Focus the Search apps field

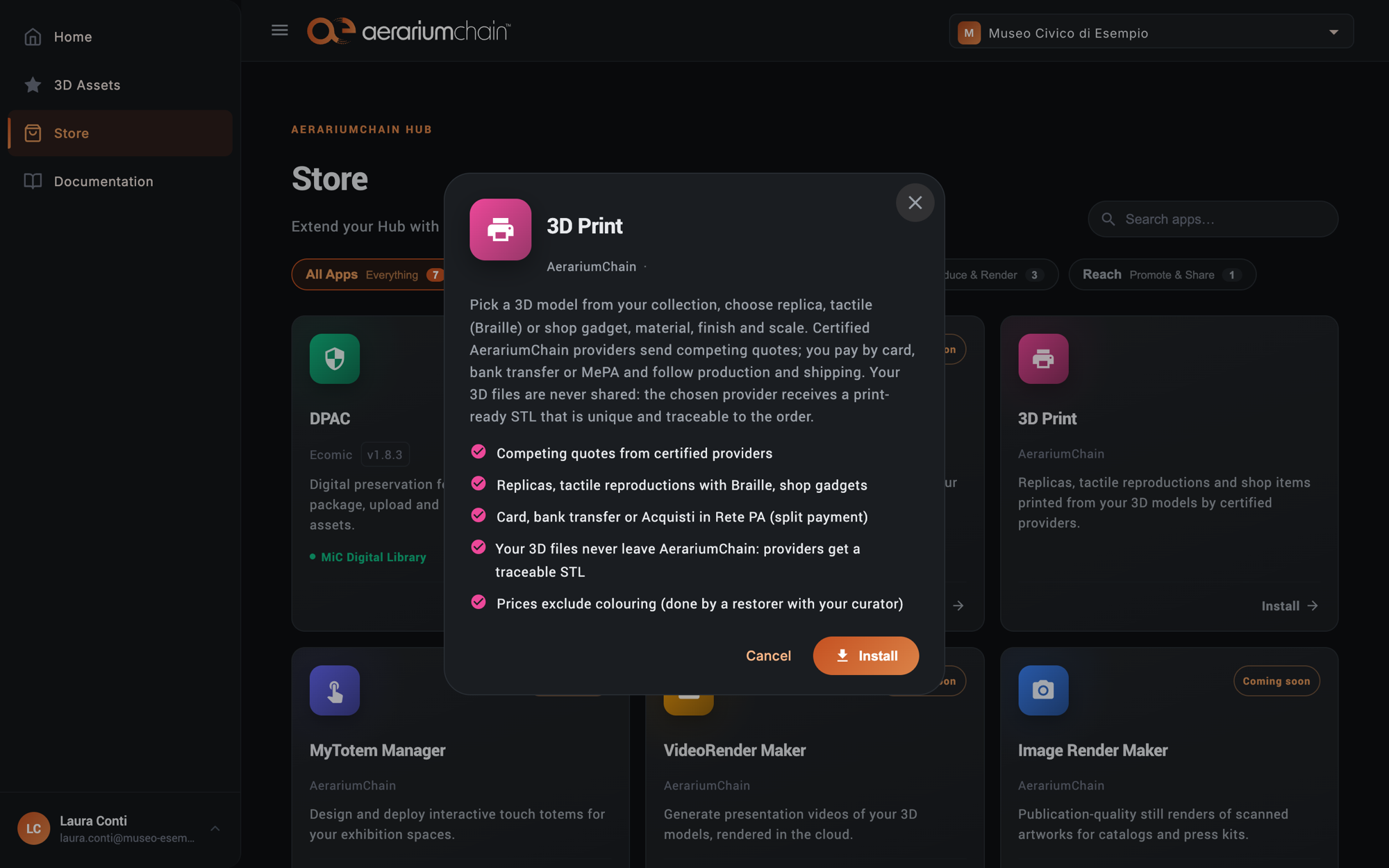click(x=1213, y=219)
